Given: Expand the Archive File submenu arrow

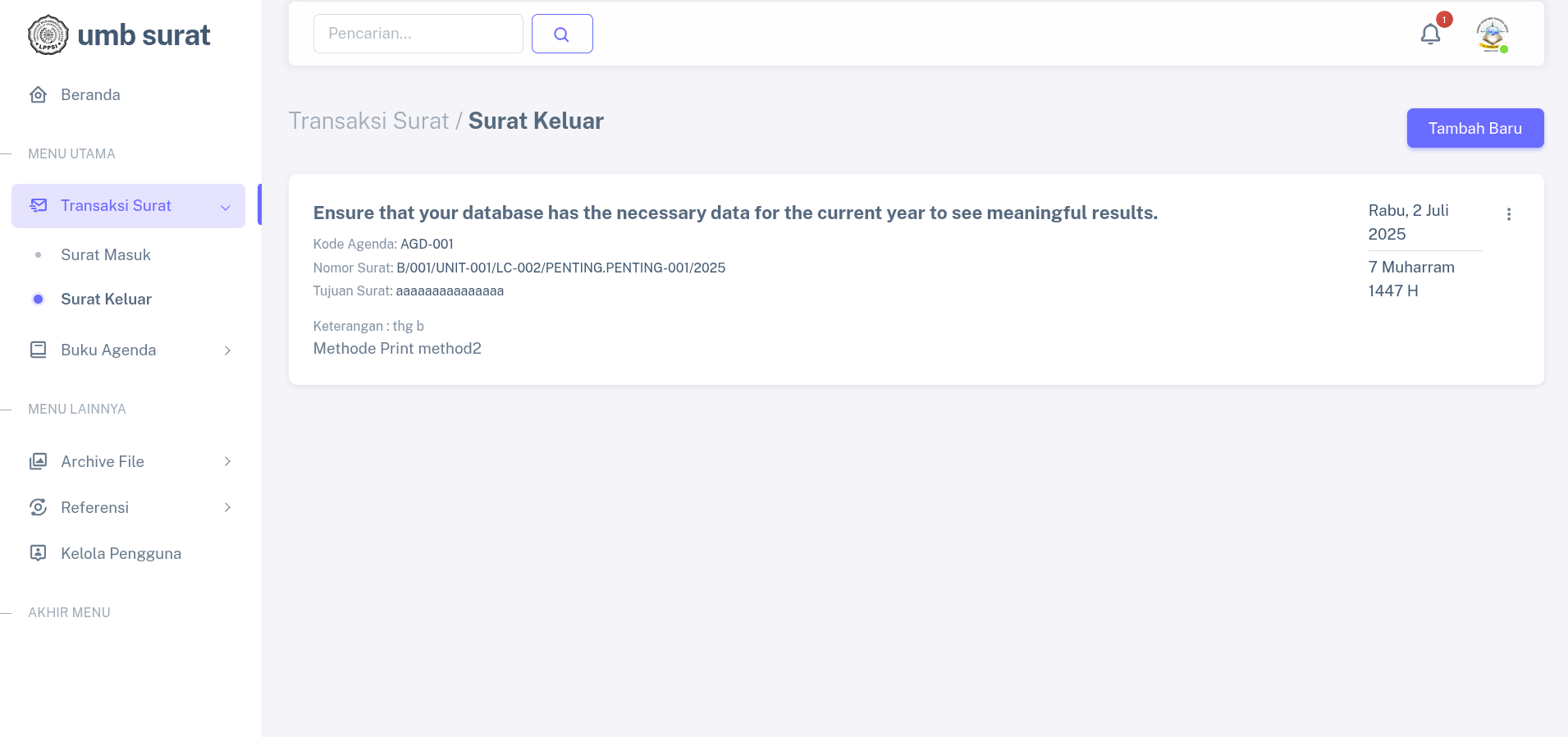Looking at the screenshot, I should pos(227,462).
